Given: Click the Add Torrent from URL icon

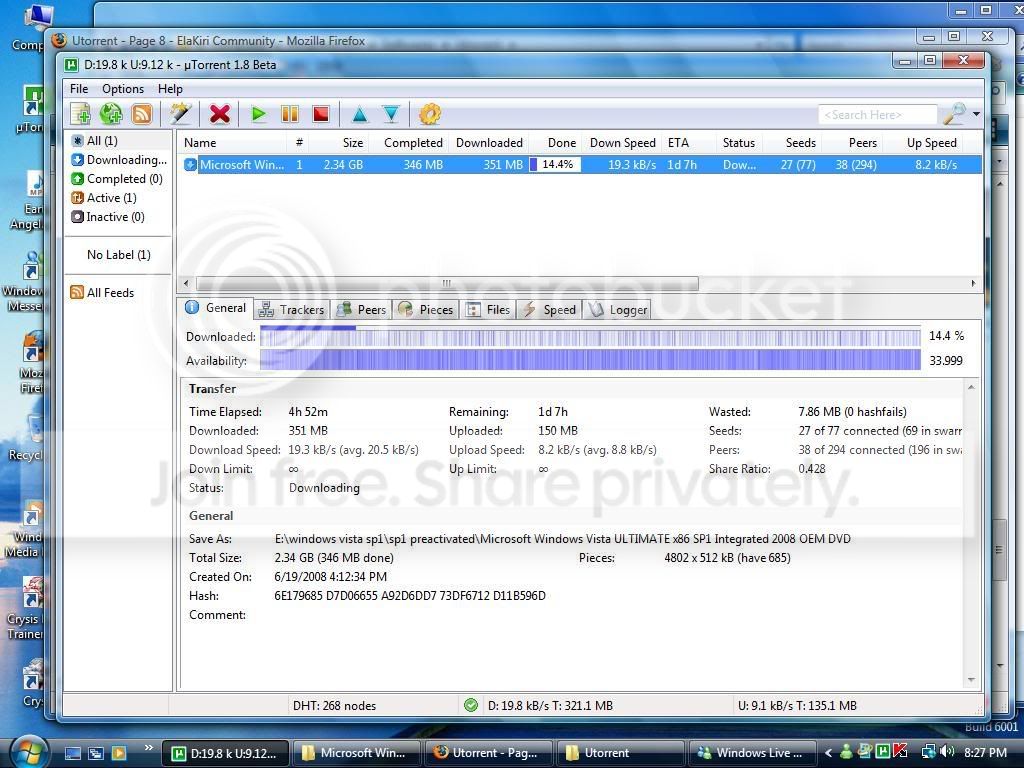Looking at the screenshot, I should 111,114.
